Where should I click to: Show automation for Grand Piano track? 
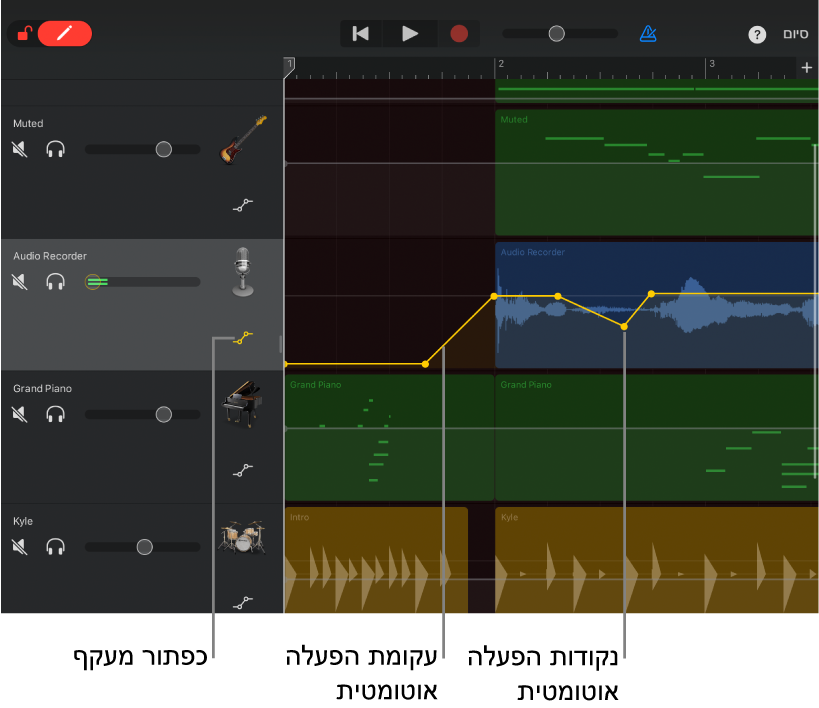[x=242, y=469]
